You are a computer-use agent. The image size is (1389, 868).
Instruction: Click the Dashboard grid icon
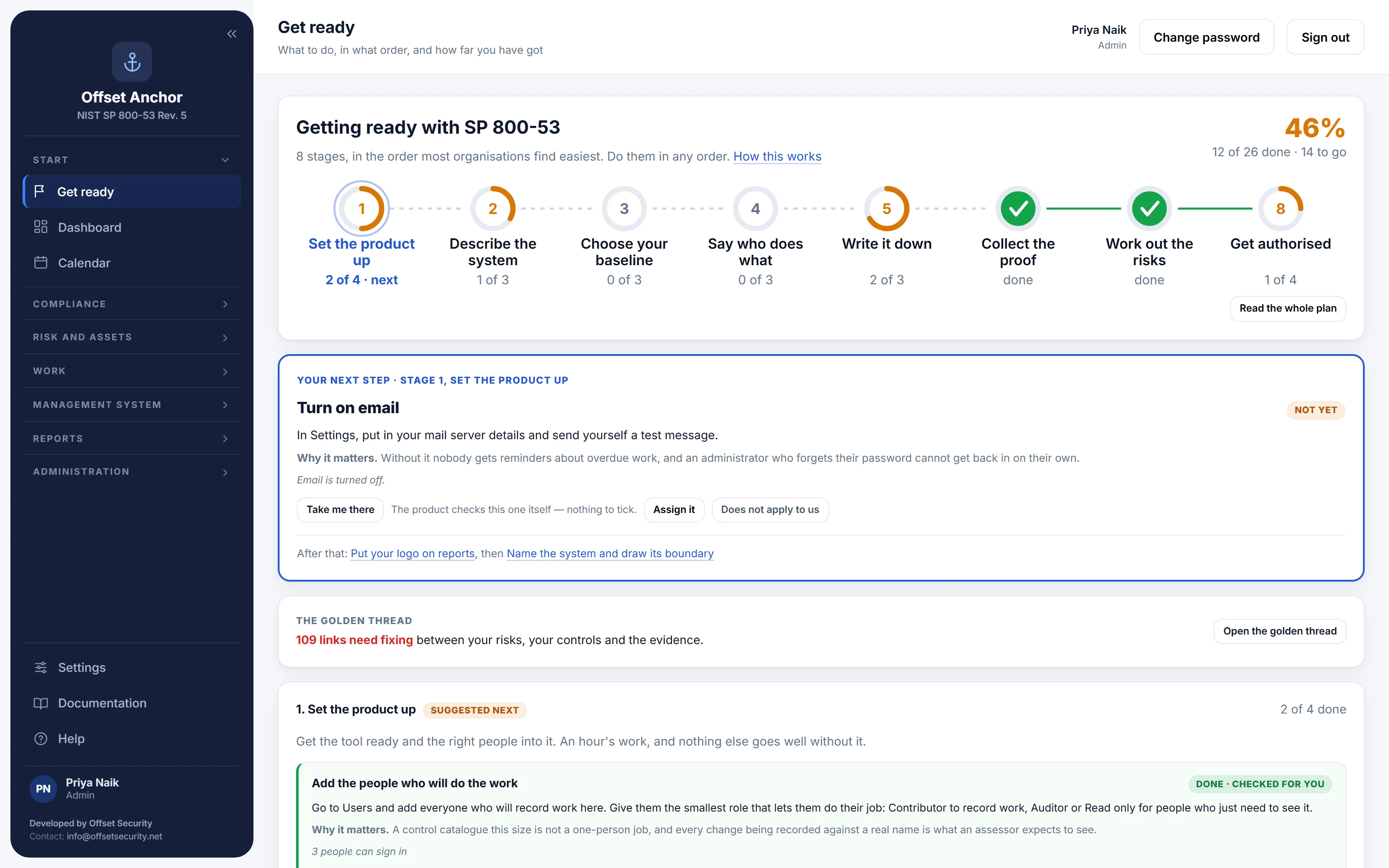pyautogui.click(x=41, y=227)
